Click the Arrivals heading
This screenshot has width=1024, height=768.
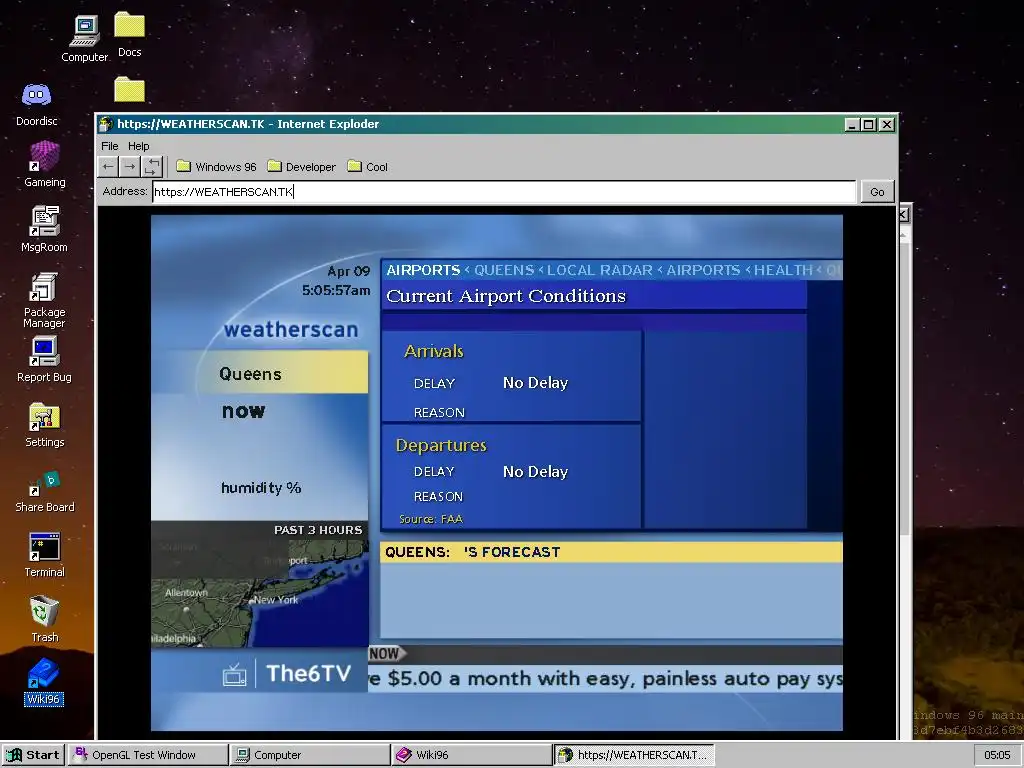(434, 351)
